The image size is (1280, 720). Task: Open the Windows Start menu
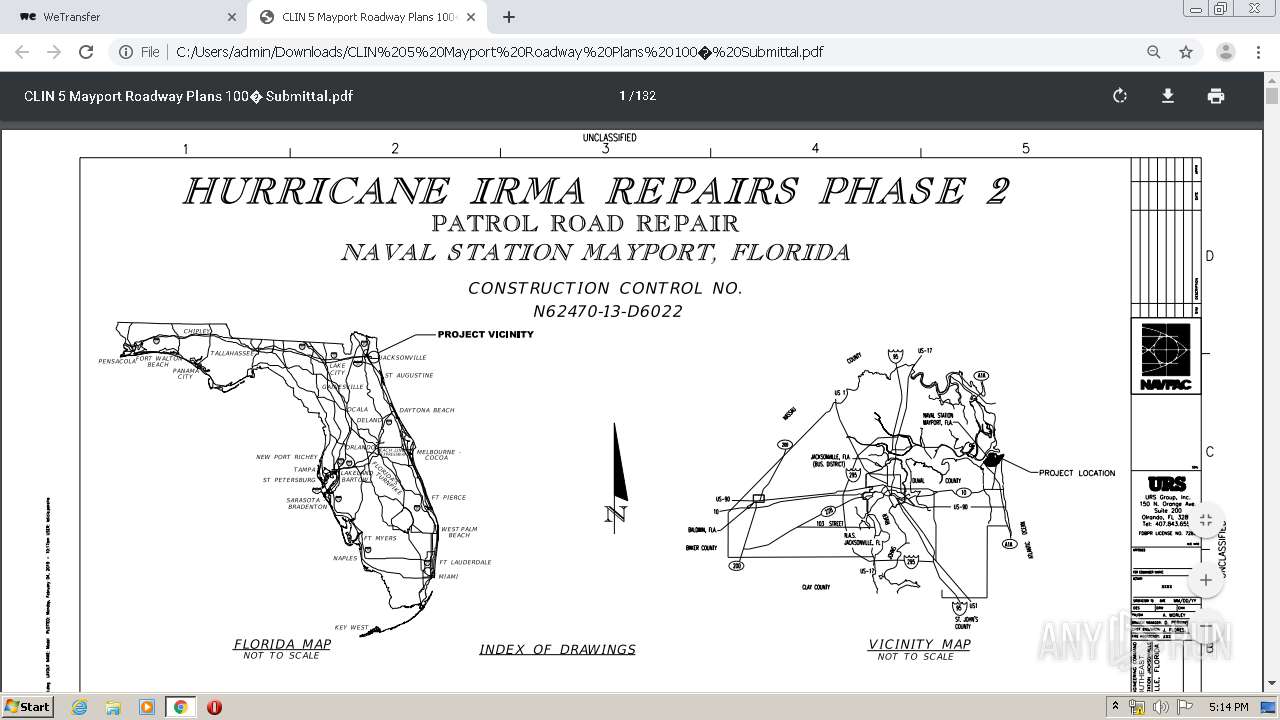tap(28, 706)
